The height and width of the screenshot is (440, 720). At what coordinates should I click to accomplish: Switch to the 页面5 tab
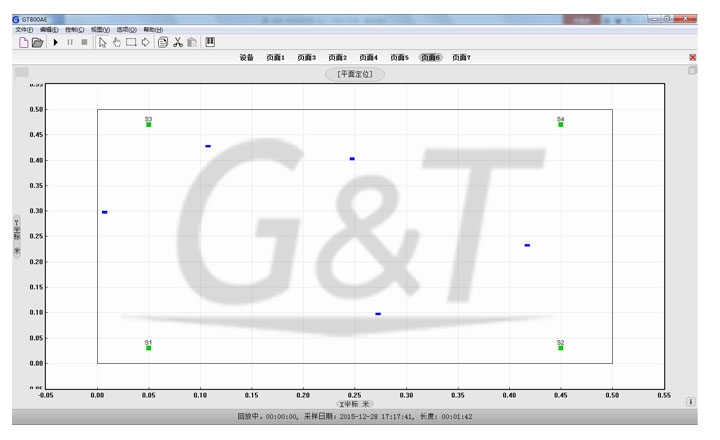(399, 57)
